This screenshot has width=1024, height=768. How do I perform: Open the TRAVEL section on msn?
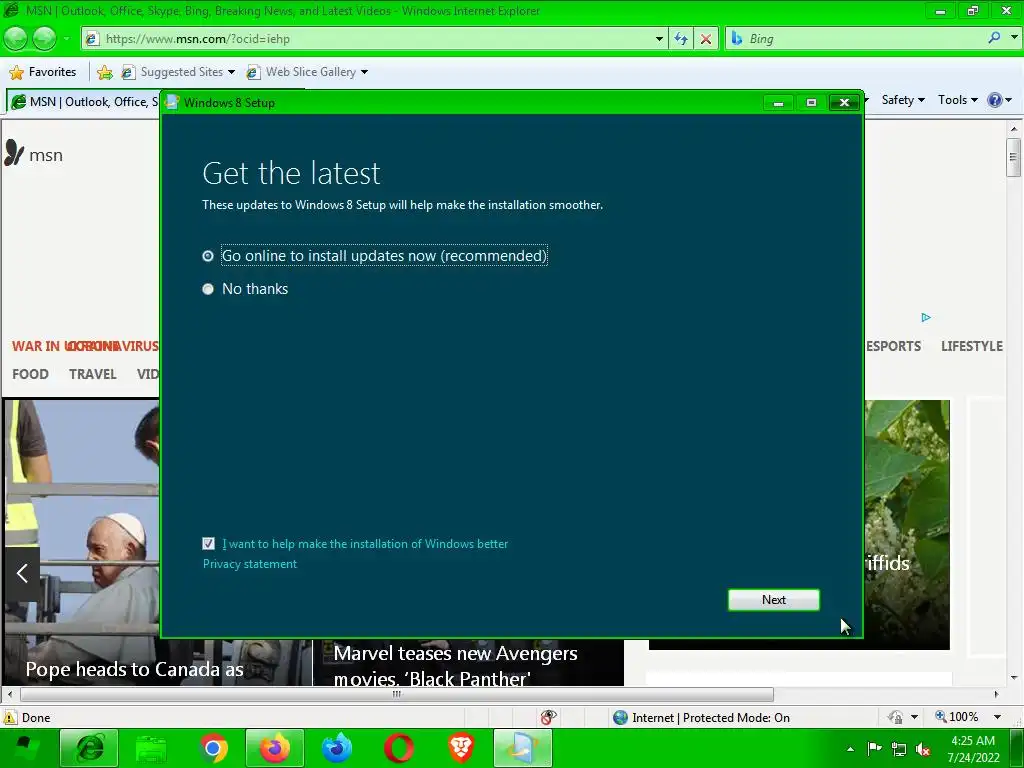(x=93, y=374)
